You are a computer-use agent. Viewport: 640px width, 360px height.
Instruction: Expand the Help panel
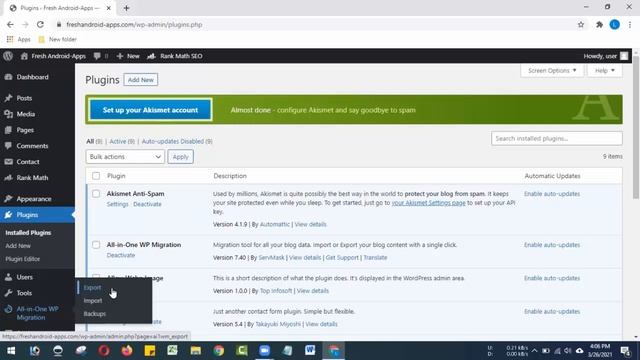click(x=604, y=71)
